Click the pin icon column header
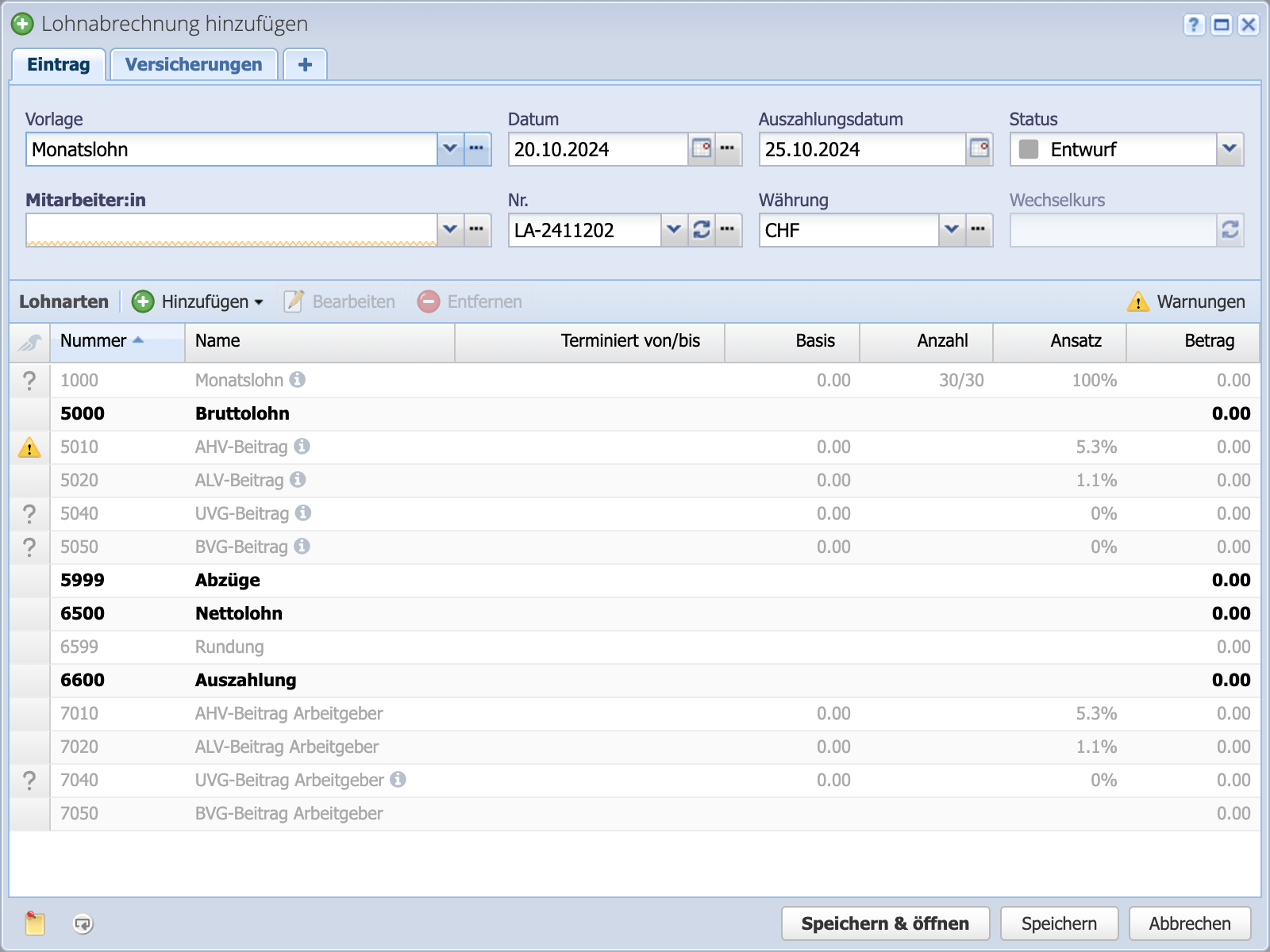The height and width of the screenshot is (952, 1270). pyautogui.click(x=29, y=342)
